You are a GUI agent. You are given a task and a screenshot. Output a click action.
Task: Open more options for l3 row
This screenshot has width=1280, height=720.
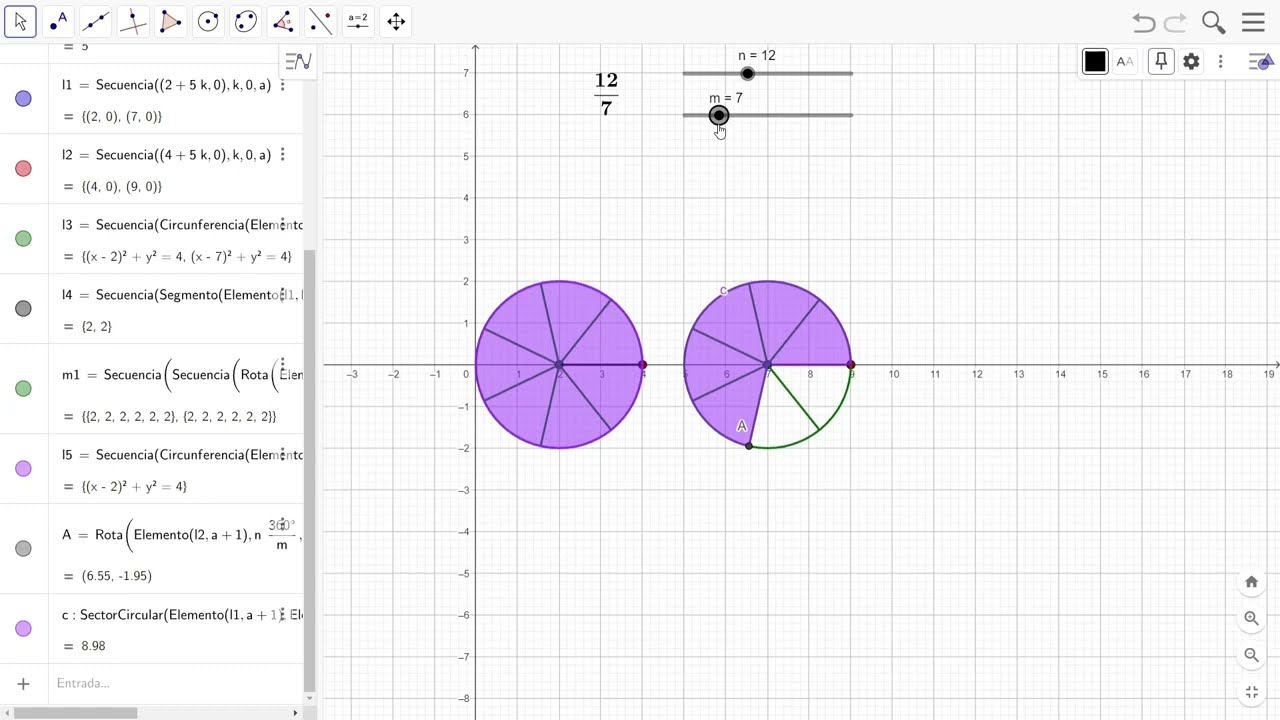(283, 225)
